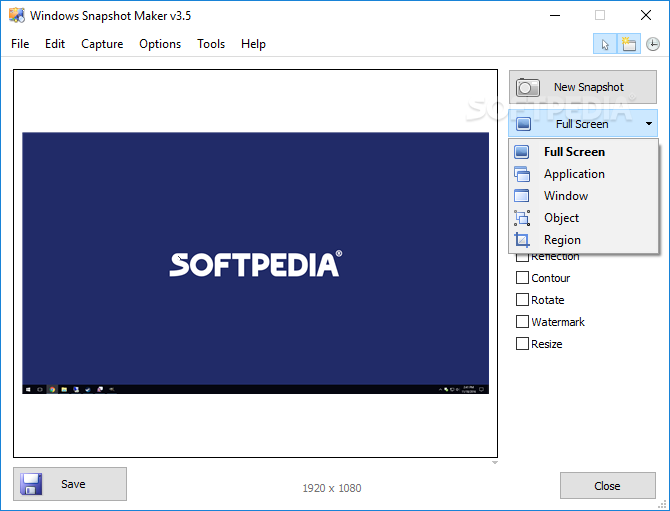Click the clock timer icon in toolbar
This screenshot has height=511, width=670.
pyautogui.click(x=652, y=44)
